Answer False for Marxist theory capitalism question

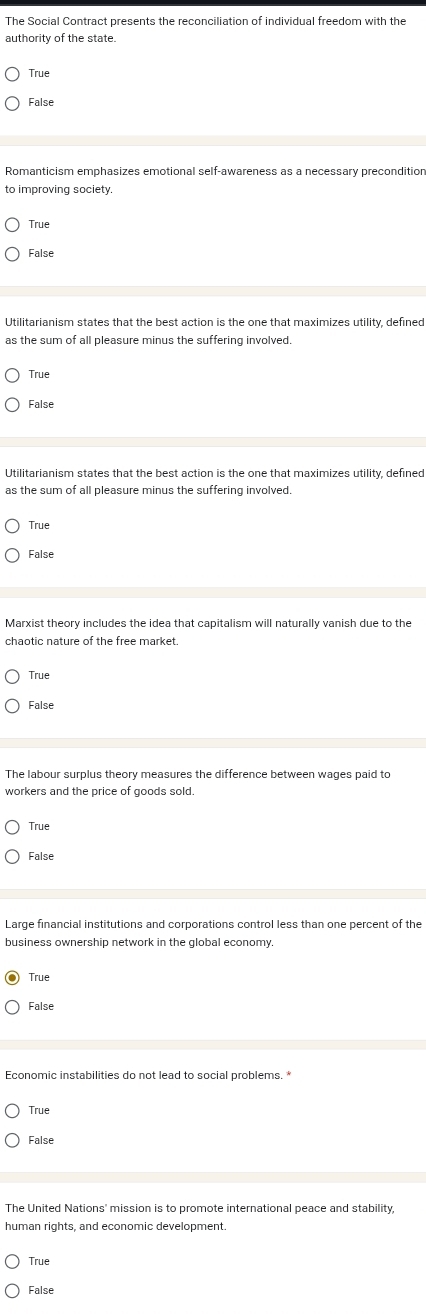pos(13,706)
